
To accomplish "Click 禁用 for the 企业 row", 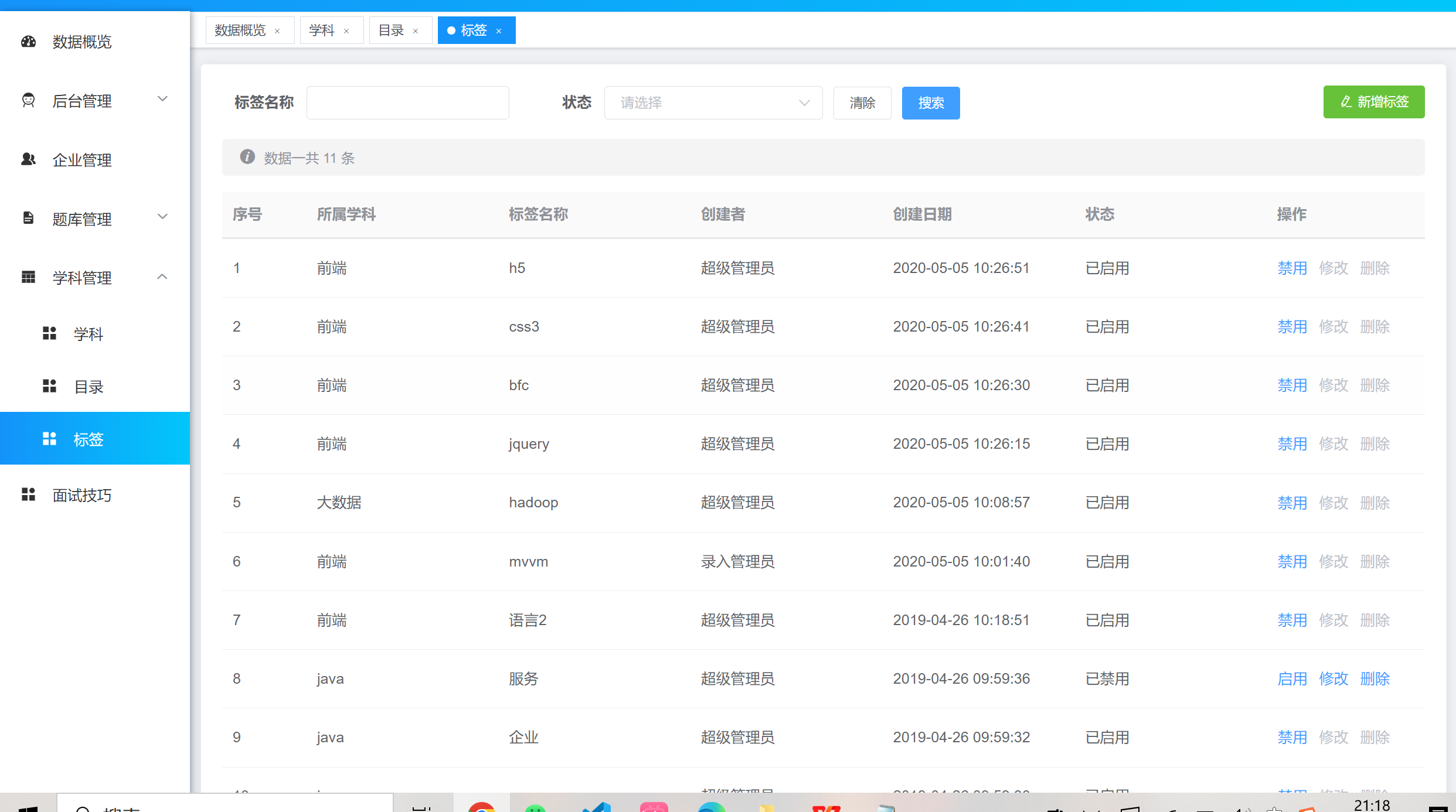I will 1292,738.
